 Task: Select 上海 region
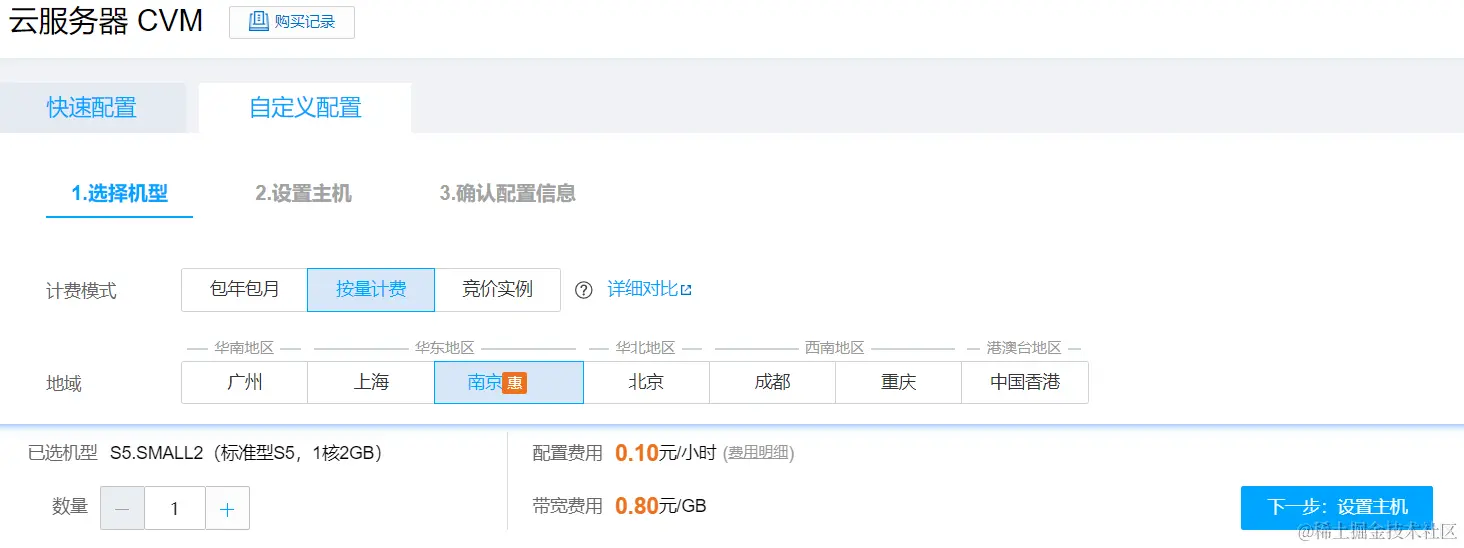click(371, 382)
